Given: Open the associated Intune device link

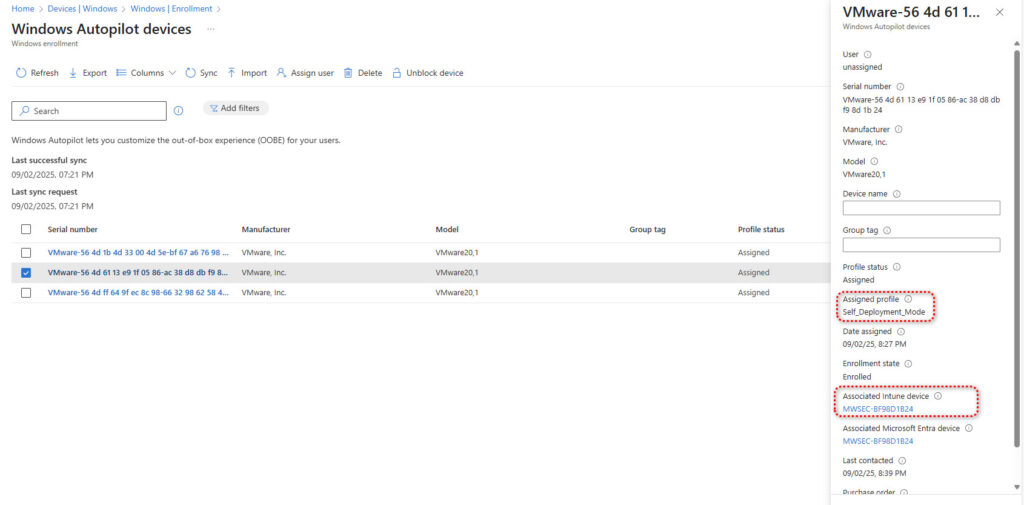Looking at the screenshot, I should [878, 408].
